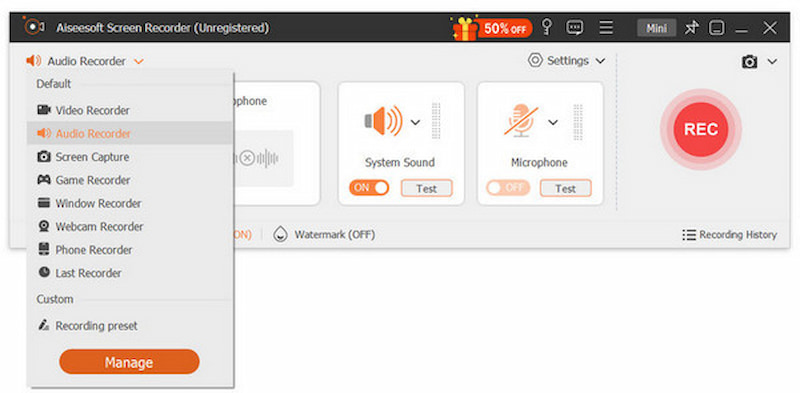800x393 pixels.
Task: Click the Window Recorder icon
Action: [44, 203]
